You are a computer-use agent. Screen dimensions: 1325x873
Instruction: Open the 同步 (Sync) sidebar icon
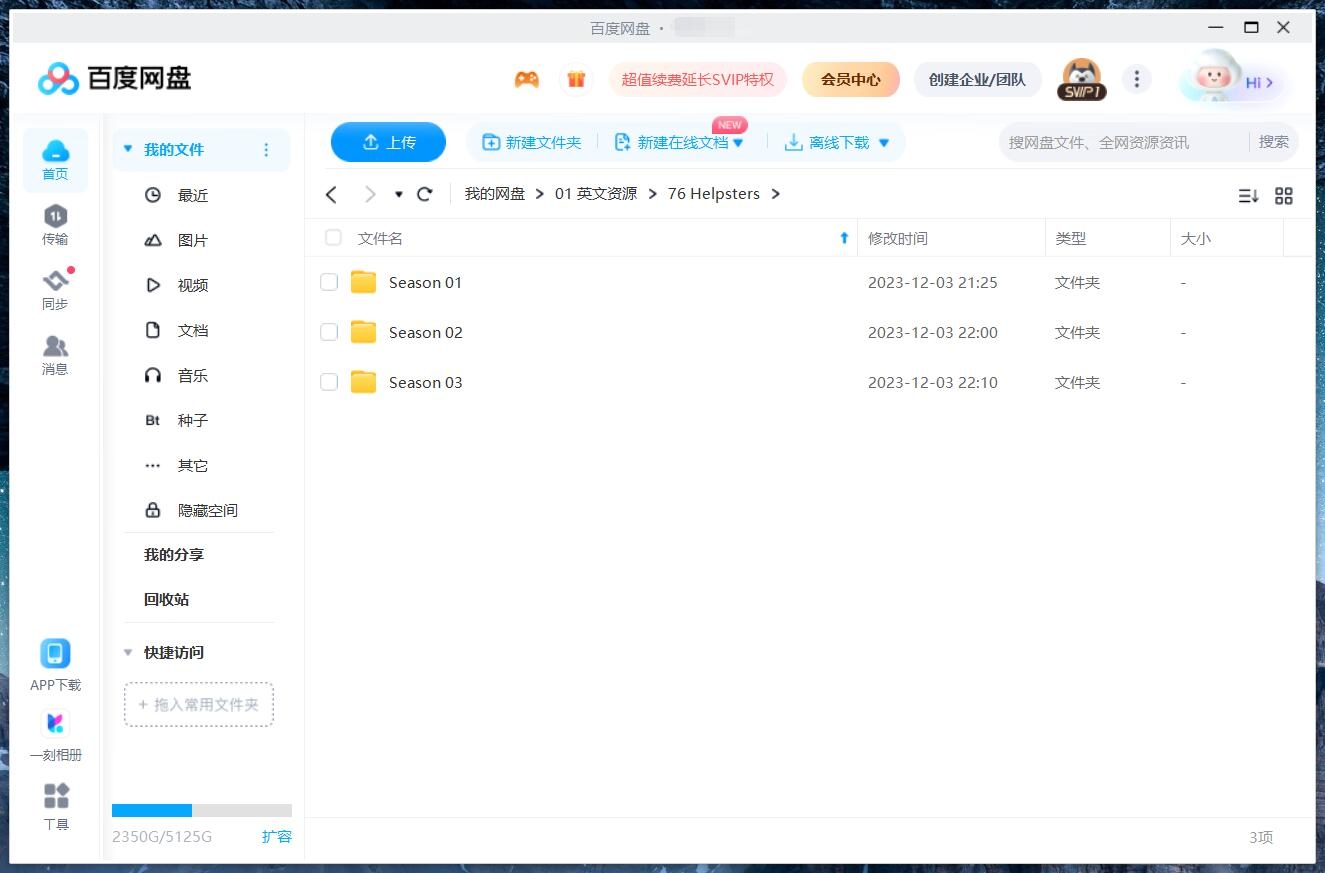click(55, 290)
